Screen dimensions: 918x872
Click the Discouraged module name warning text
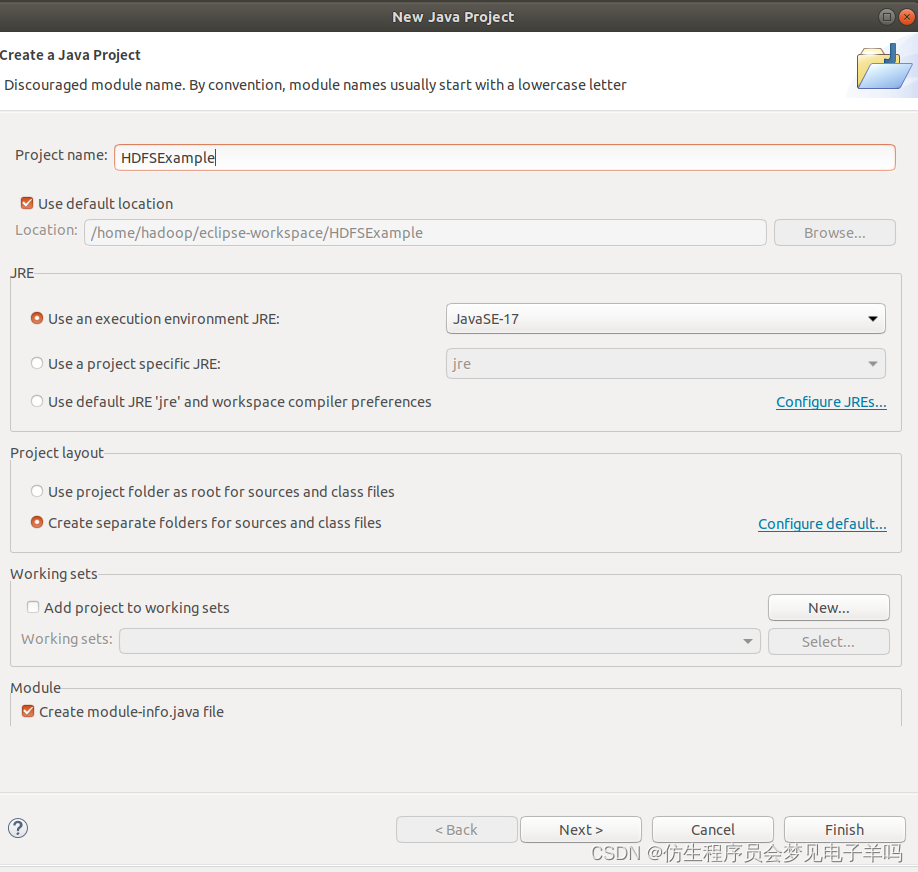coord(315,85)
